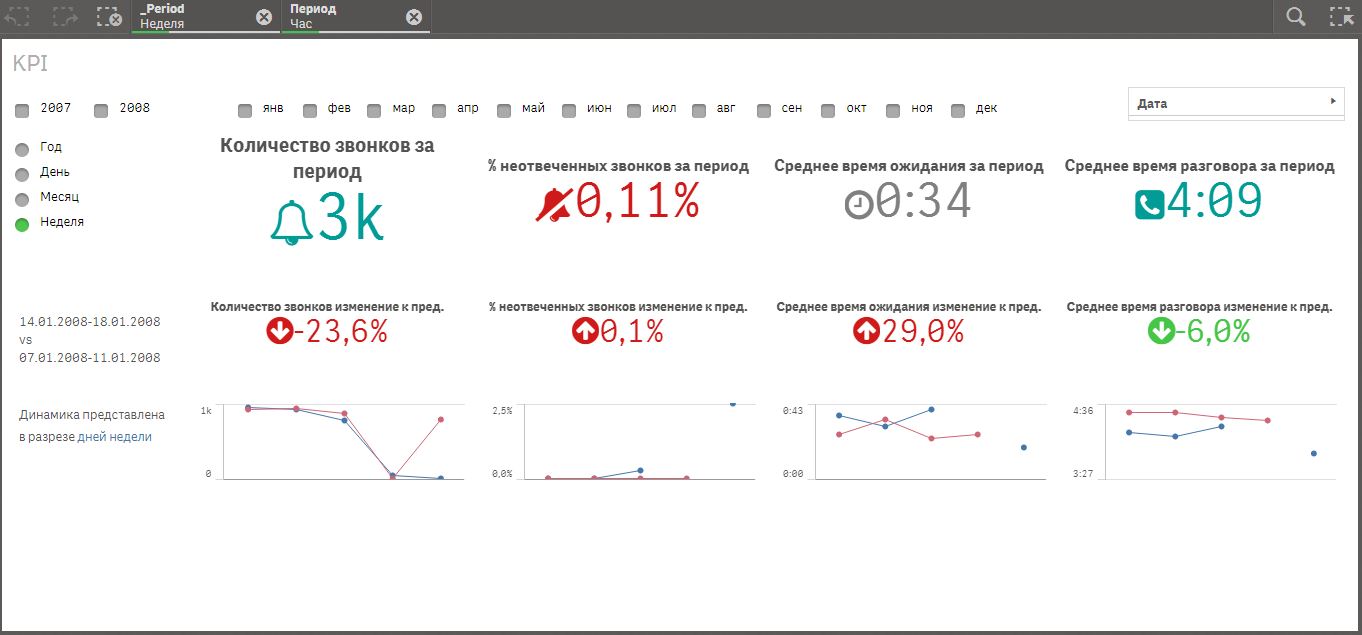This screenshot has width=1362, height=635.
Task: Open the smart search magnifier icon
Action: point(1296,17)
